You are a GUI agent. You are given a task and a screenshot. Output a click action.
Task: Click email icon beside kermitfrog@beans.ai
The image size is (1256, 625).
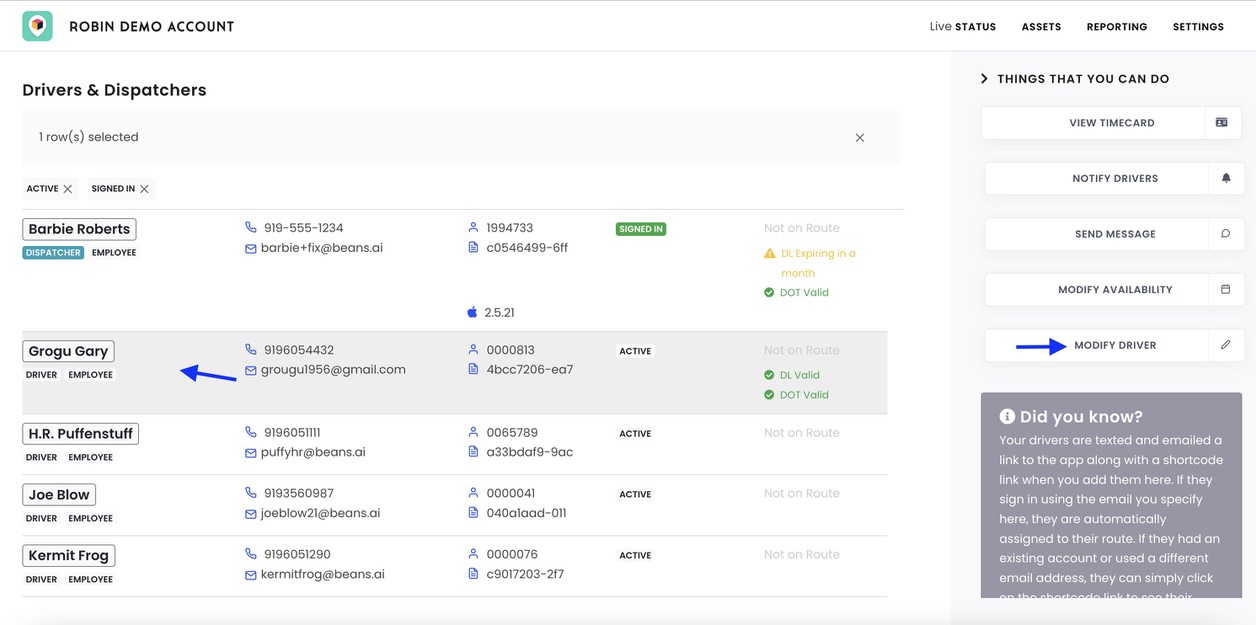(x=251, y=575)
